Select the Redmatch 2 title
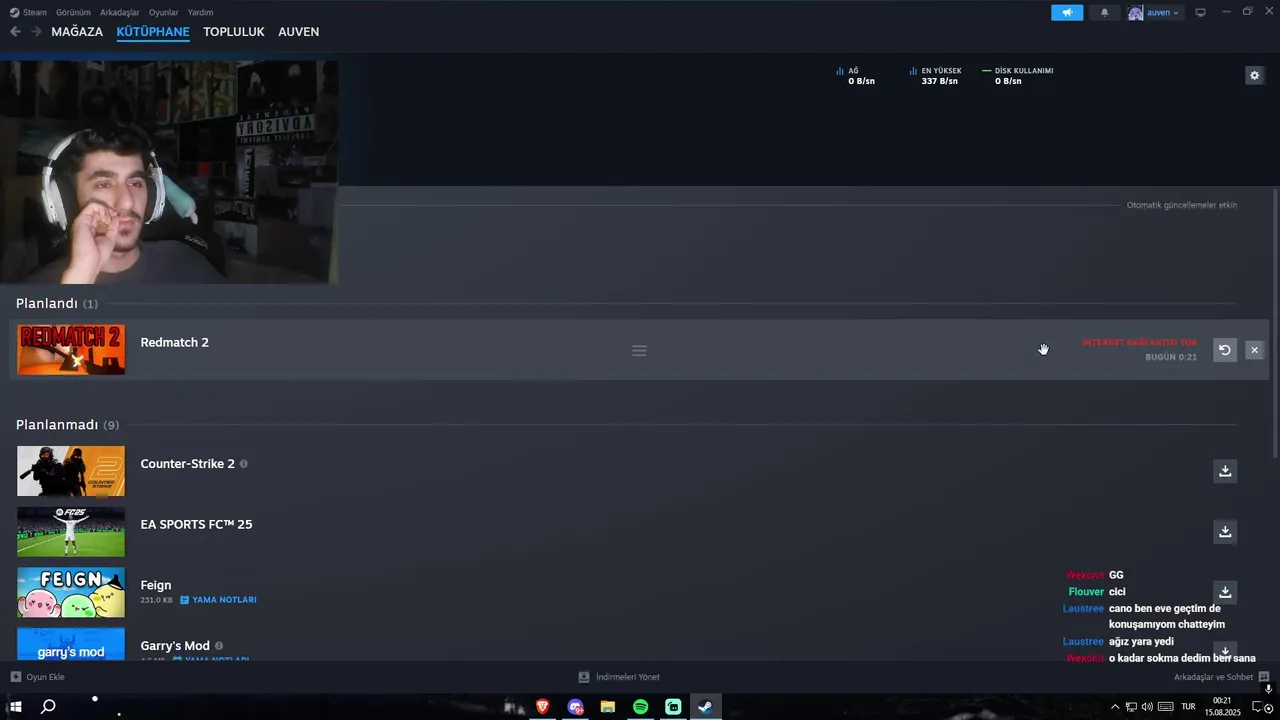The image size is (1280, 720). (175, 342)
